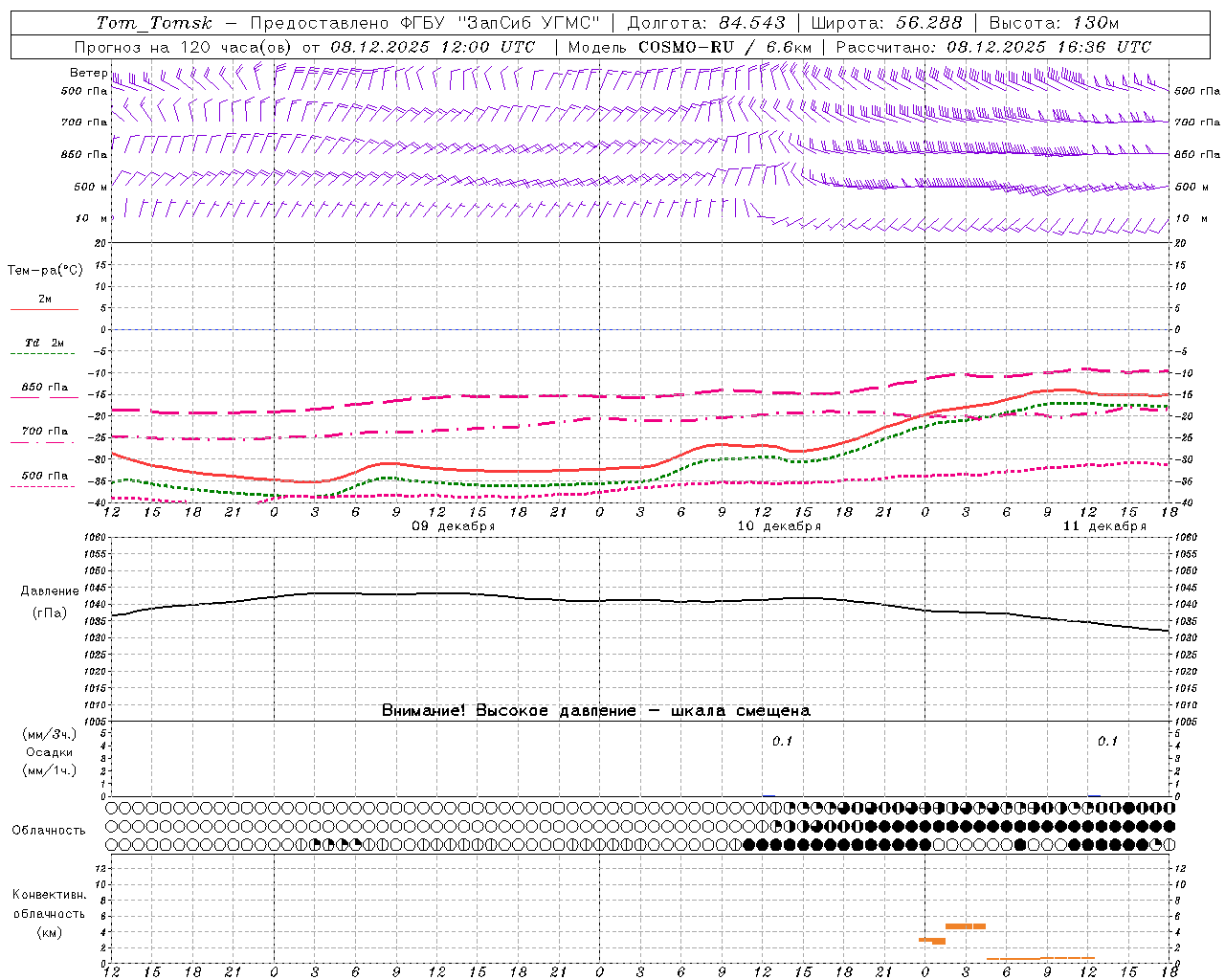
Task: Select the forecast start time 08.12.2025 12:00 UTC
Action: tap(433, 47)
